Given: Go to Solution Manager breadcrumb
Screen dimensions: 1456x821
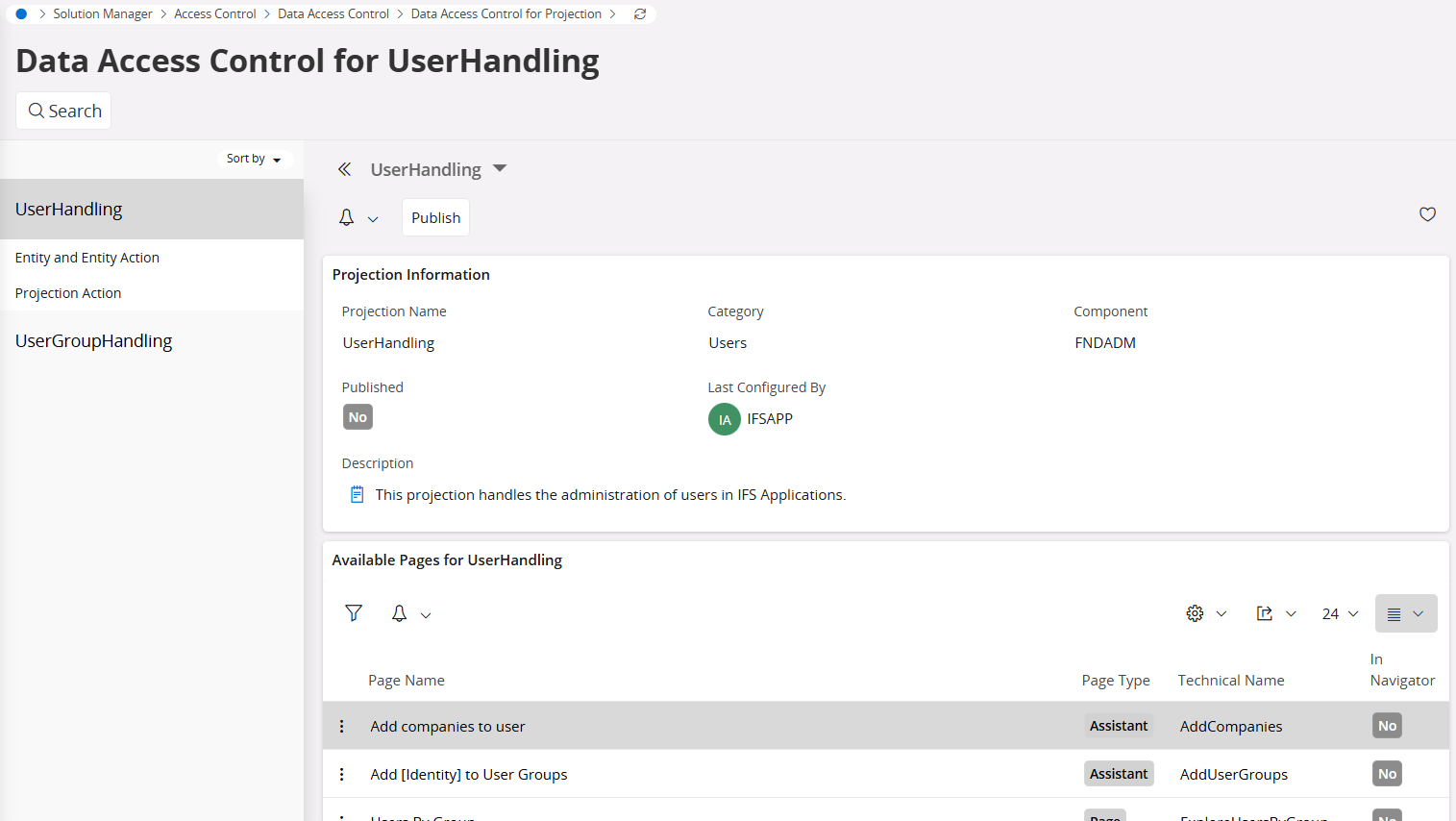Looking at the screenshot, I should [103, 14].
